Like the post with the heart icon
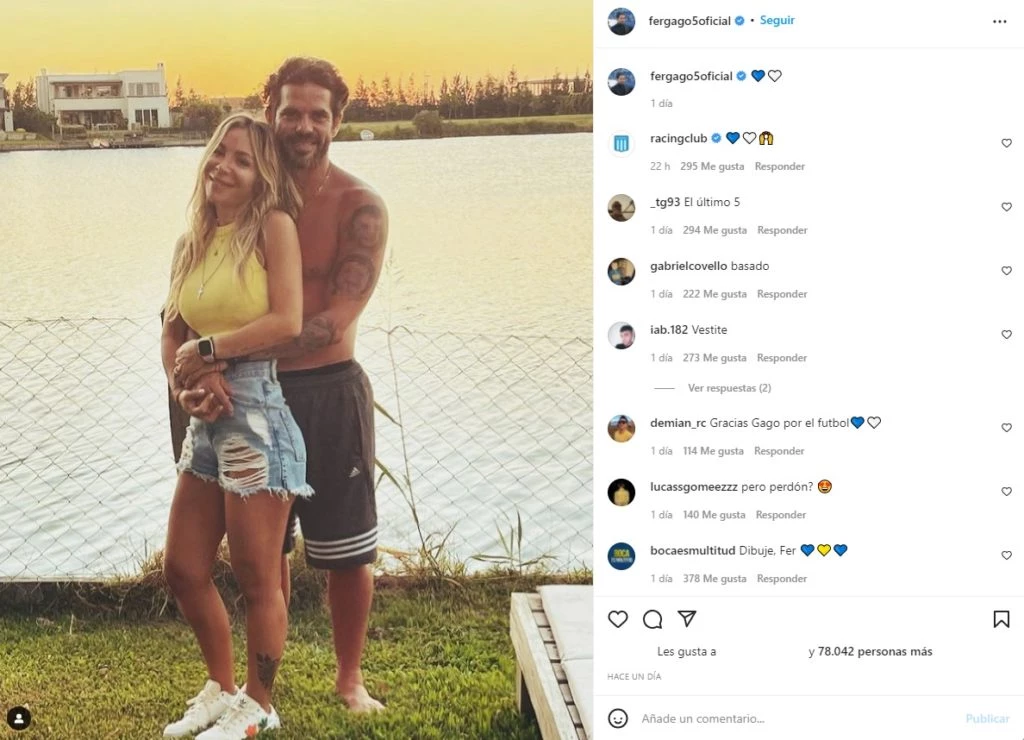Image resolution: width=1024 pixels, height=740 pixels. (618, 619)
